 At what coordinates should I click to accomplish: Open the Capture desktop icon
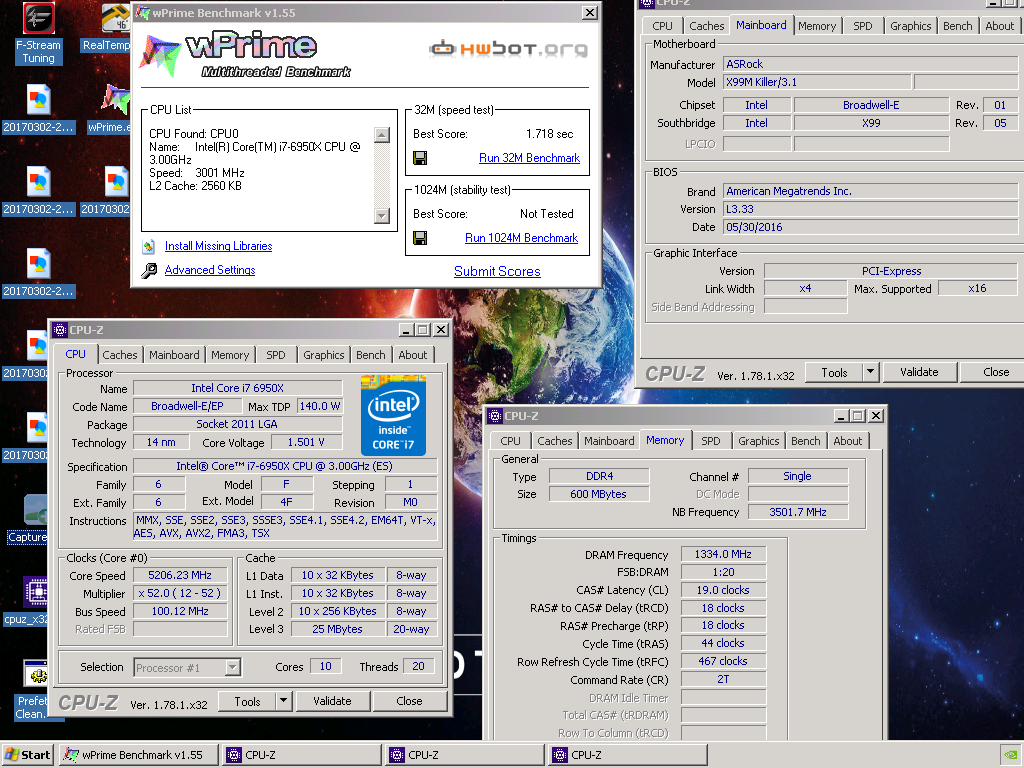(29, 519)
